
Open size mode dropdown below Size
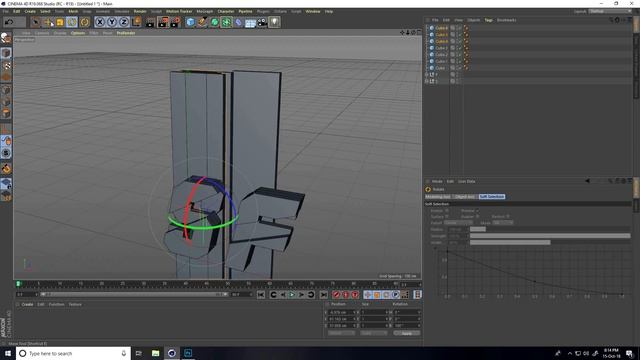pos(373,333)
